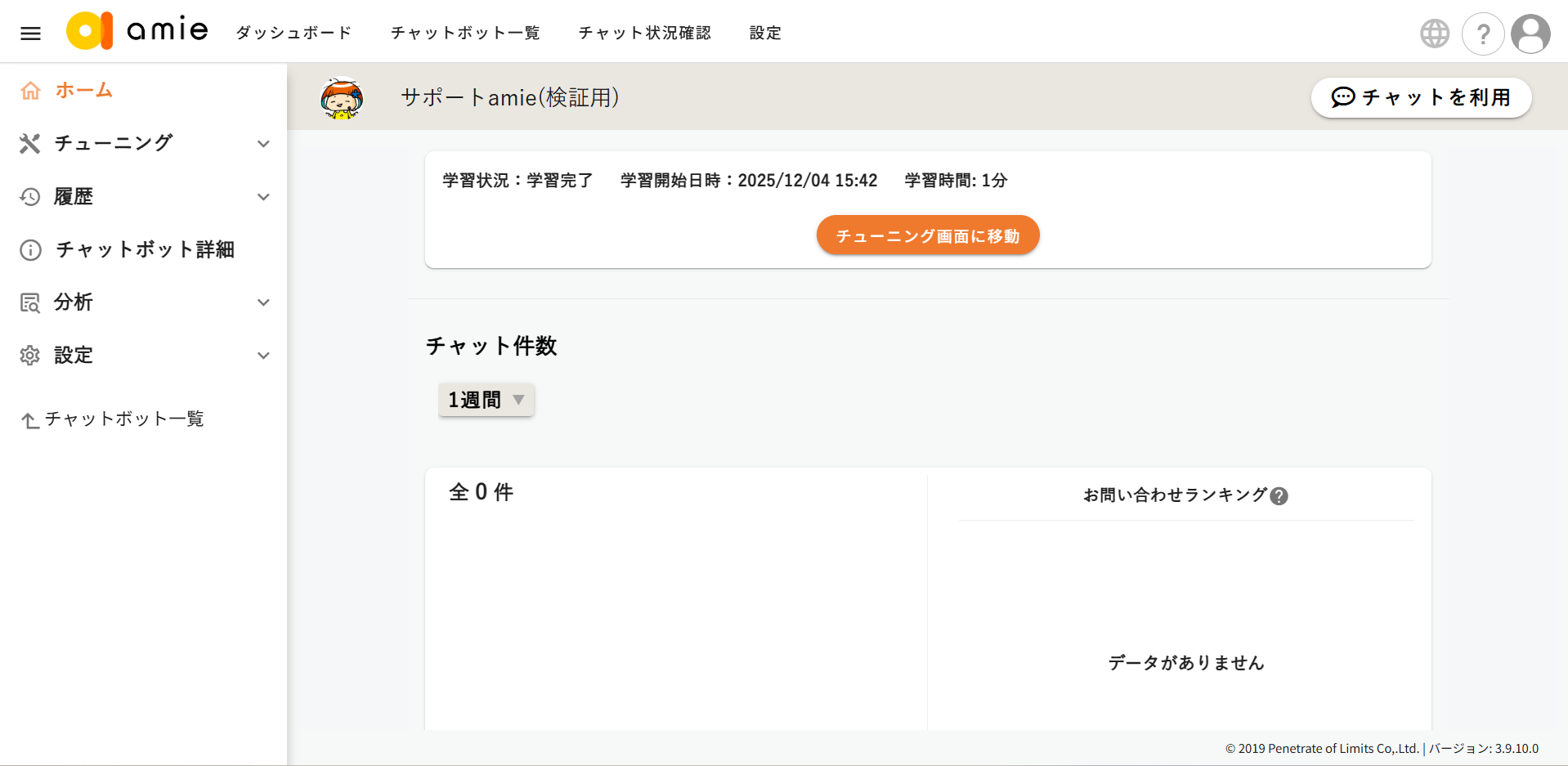This screenshot has height=766, width=1568.
Task: Click the amie logo
Action: click(137, 31)
